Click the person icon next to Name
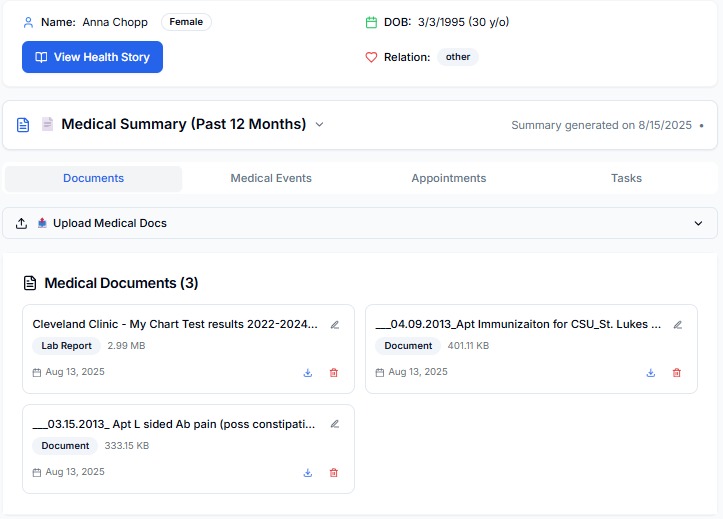The height and width of the screenshot is (519, 723). 28,22
